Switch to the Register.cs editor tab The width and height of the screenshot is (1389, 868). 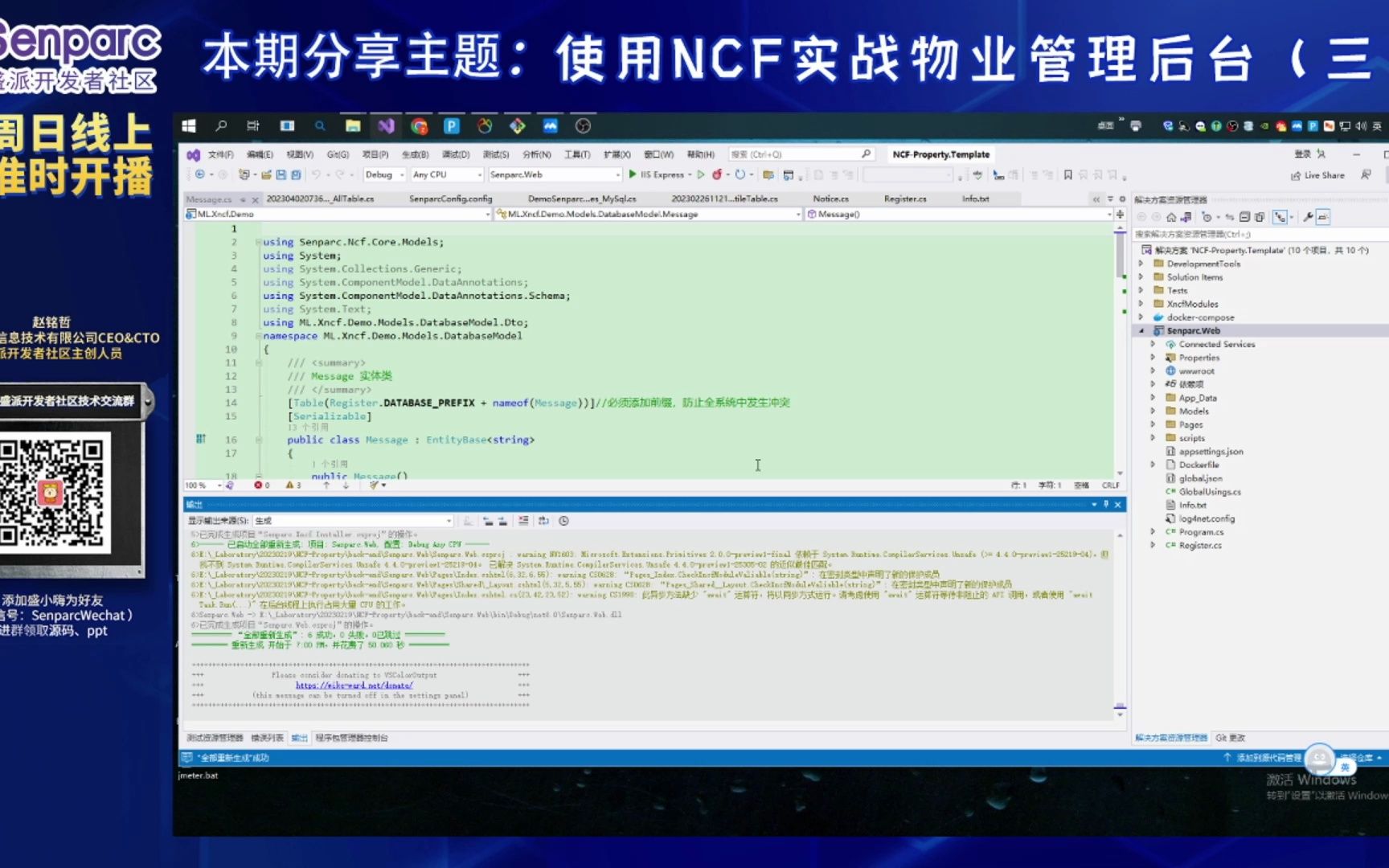[x=905, y=199]
